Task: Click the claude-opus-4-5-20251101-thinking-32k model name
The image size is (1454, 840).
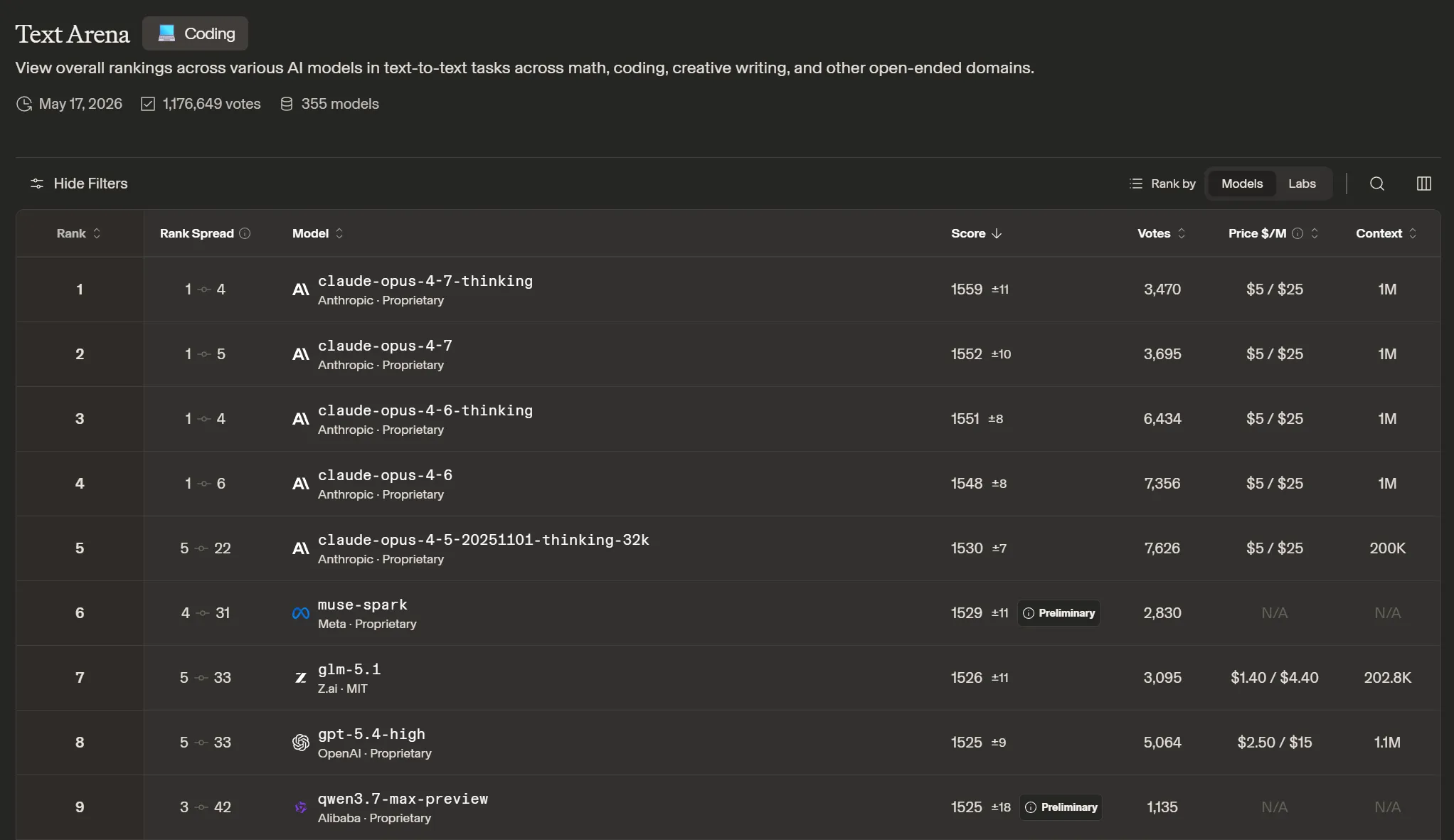Action: click(x=484, y=540)
